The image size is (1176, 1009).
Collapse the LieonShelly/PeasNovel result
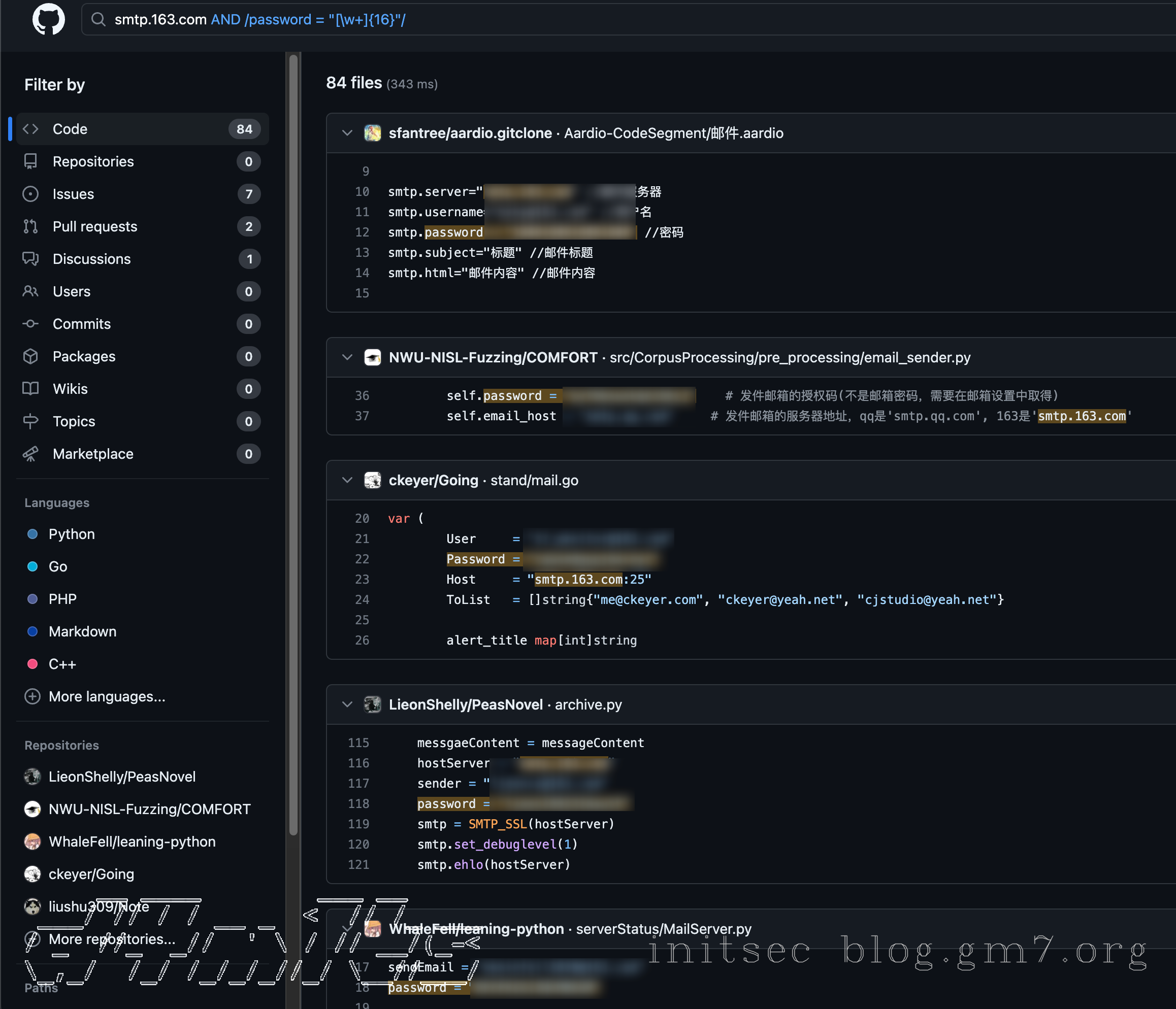347,704
